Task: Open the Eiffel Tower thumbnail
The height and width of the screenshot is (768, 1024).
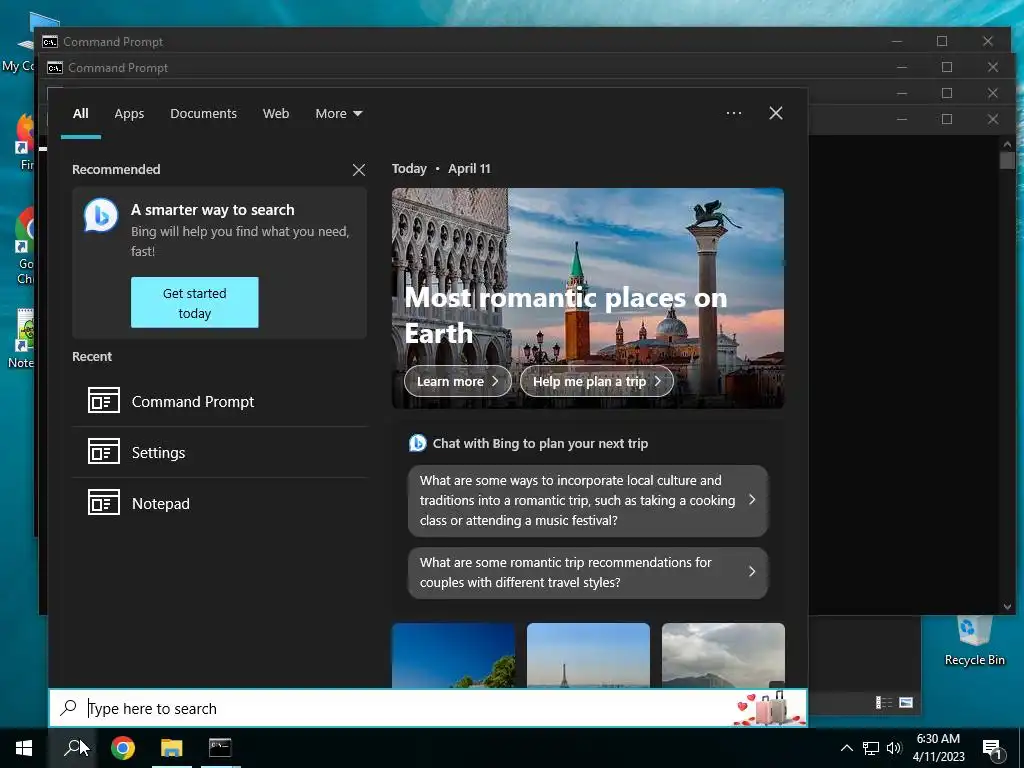Action: [588, 655]
